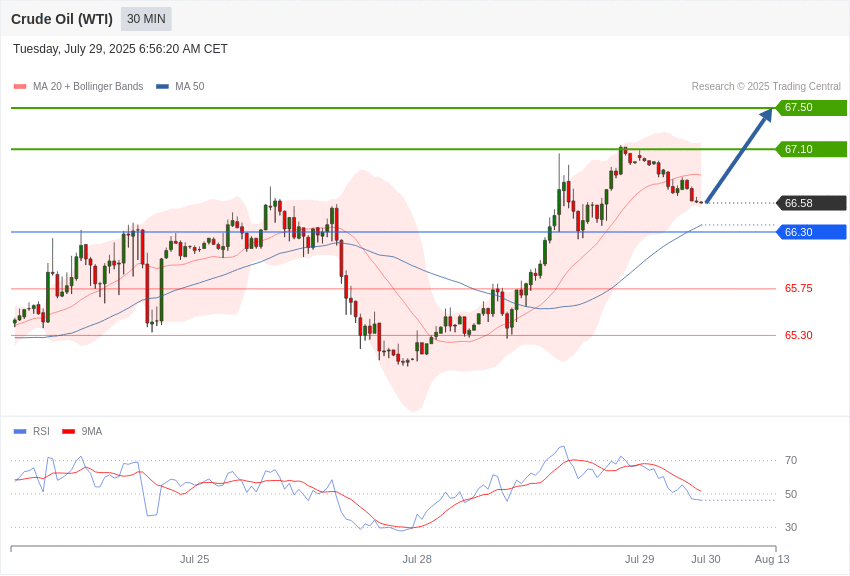Click the blue RSI legend swatch
The image size is (850, 576).
20,431
